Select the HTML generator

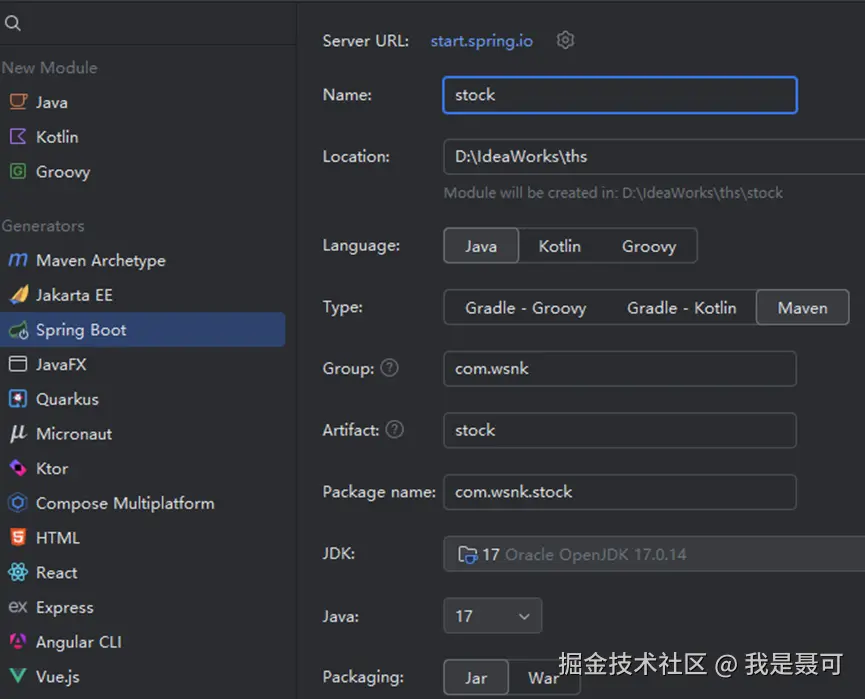point(142,537)
